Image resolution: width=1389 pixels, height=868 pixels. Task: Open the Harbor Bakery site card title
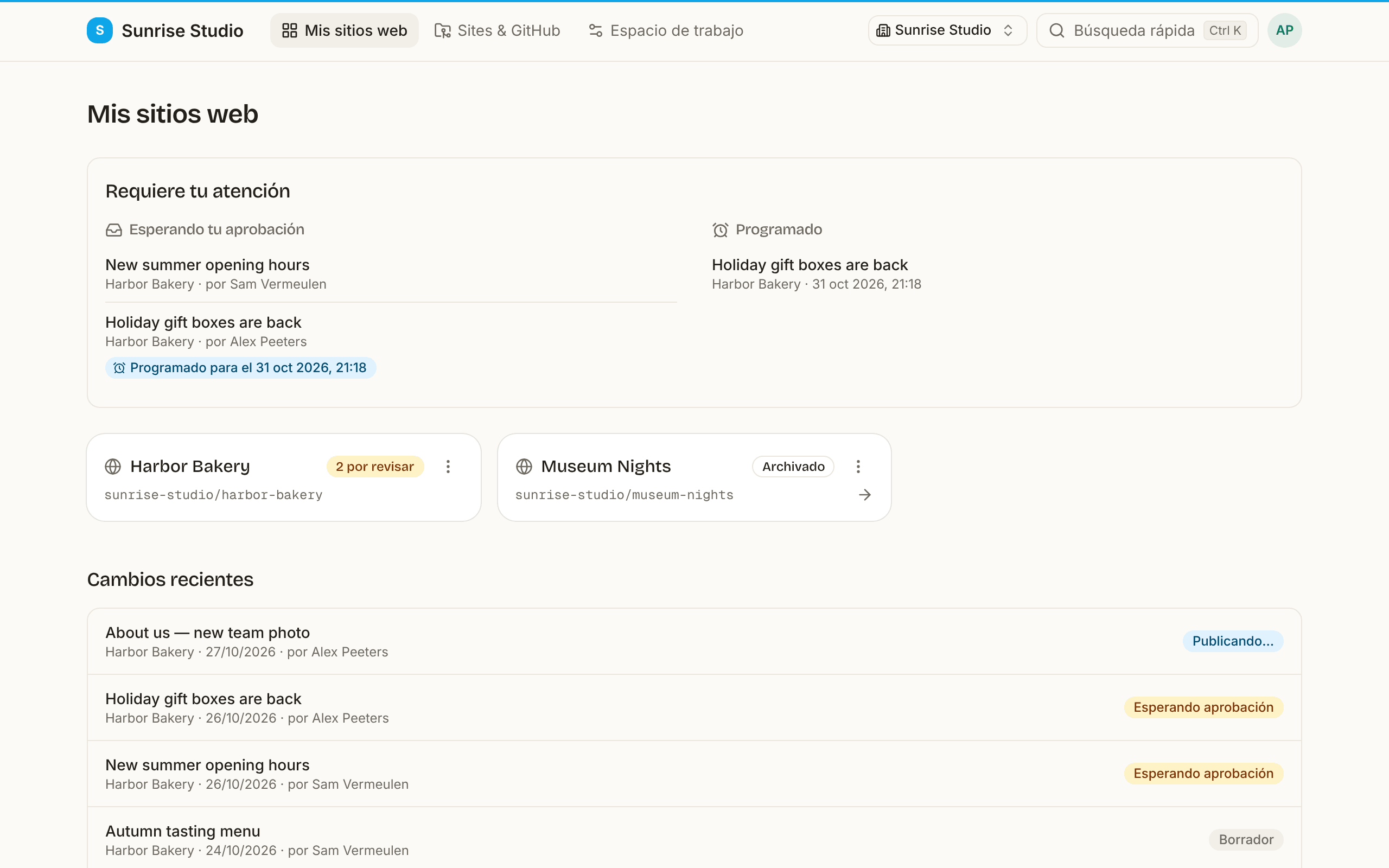190,466
